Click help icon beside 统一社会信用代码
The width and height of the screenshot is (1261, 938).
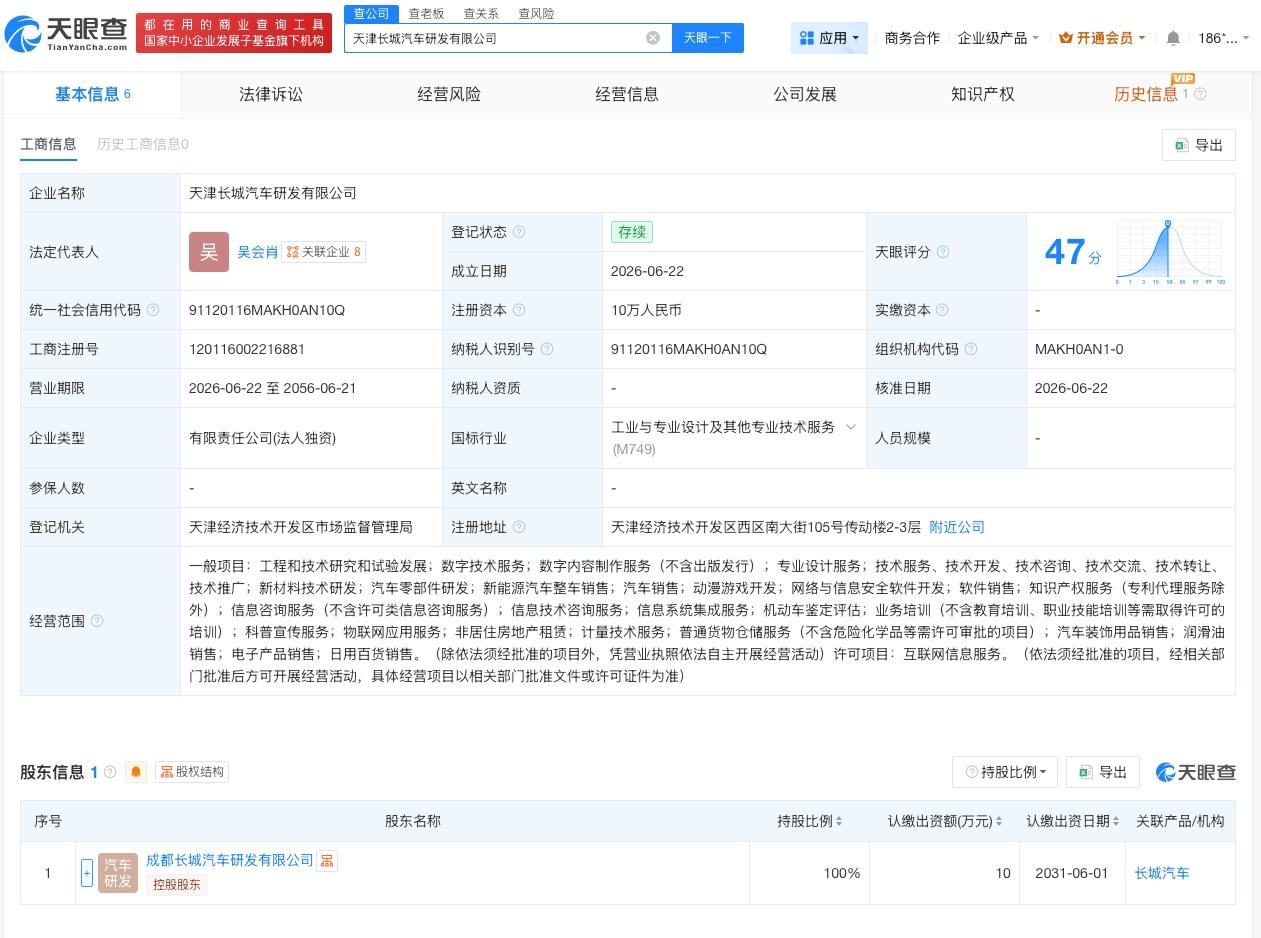point(153,310)
